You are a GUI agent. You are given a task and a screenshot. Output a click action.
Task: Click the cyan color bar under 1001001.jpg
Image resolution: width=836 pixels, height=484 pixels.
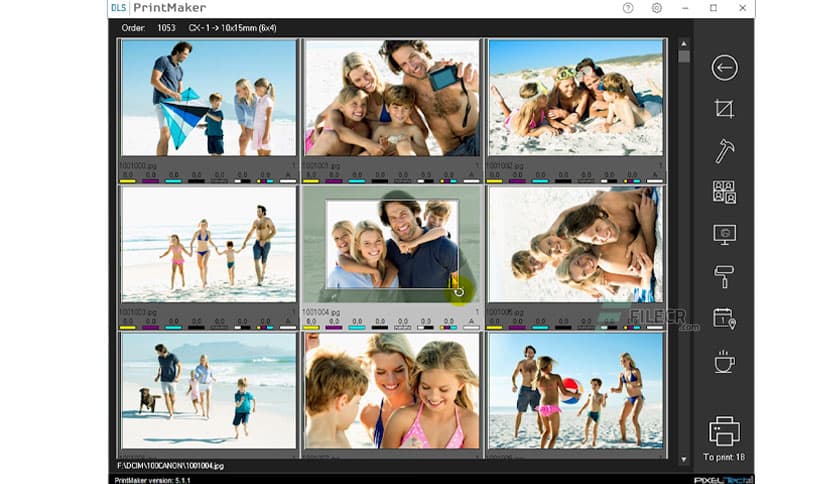357,181
